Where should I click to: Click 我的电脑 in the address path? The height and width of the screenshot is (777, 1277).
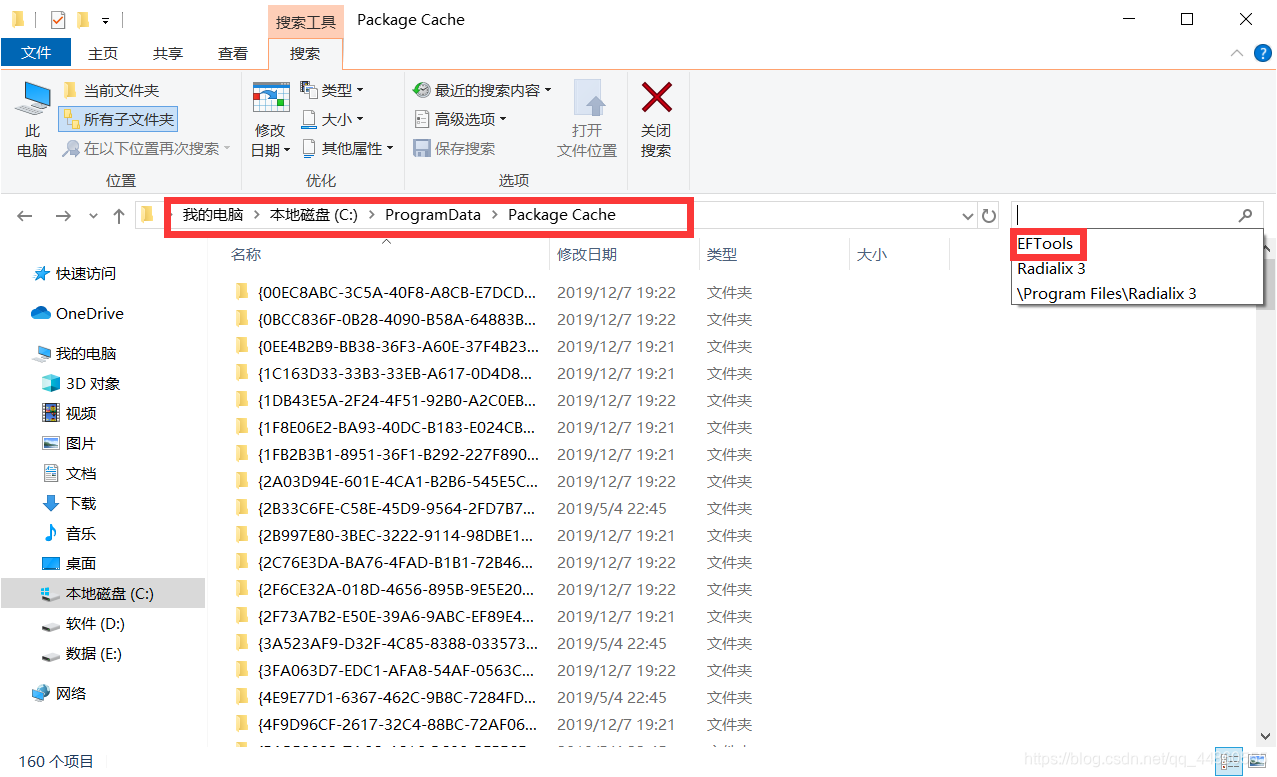point(213,215)
